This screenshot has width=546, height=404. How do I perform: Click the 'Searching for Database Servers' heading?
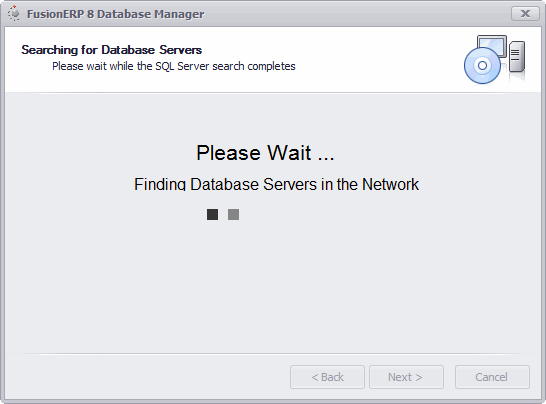pos(111,50)
